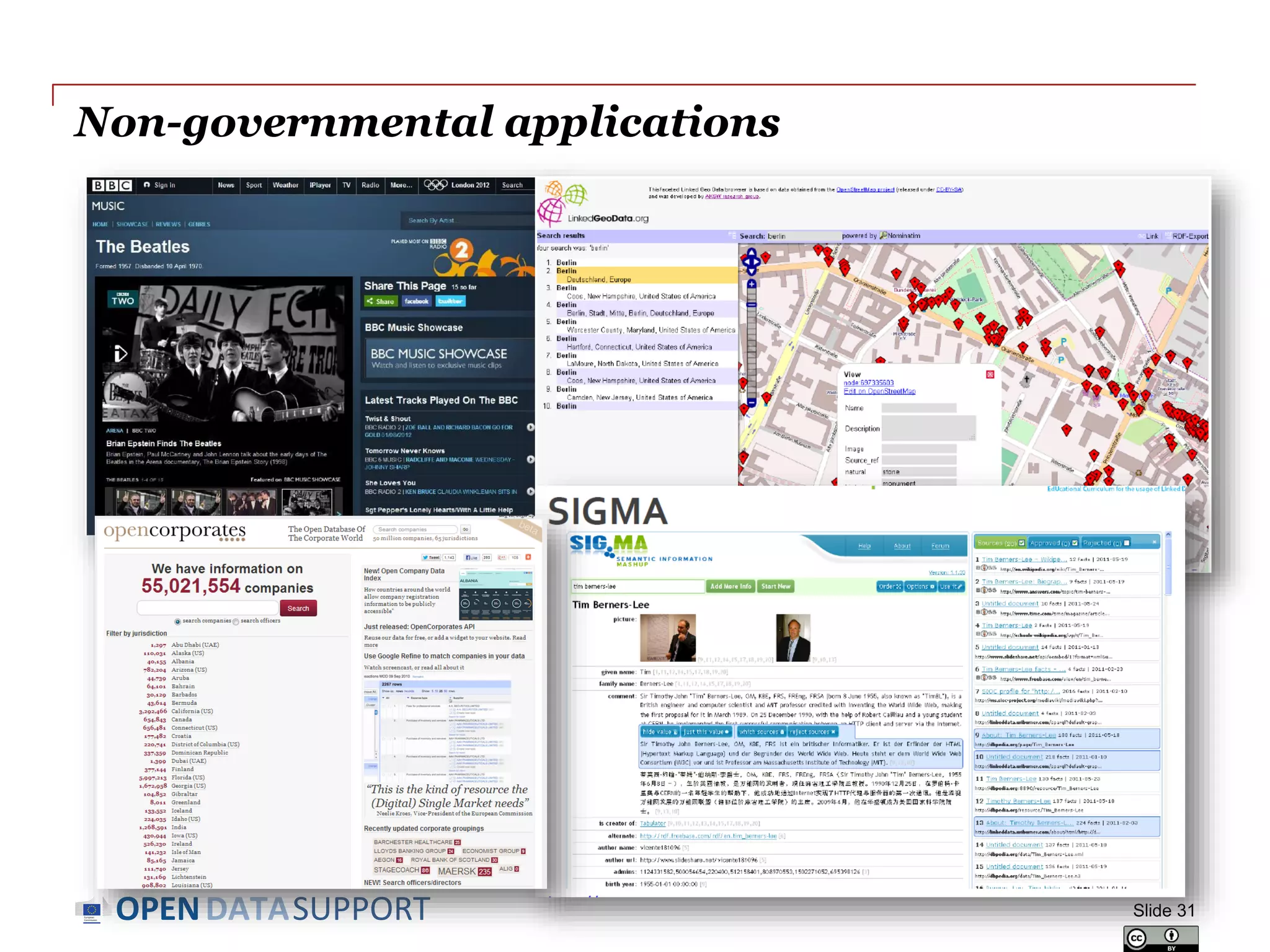The width and height of the screenshot is (1270, 952).
Task: Click the first Beatles thumbnail in the strip
Action: [x=141, y=502]
